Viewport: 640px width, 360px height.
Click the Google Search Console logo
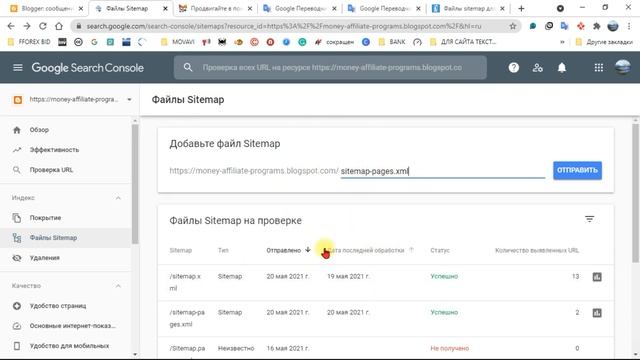[87, 68]
